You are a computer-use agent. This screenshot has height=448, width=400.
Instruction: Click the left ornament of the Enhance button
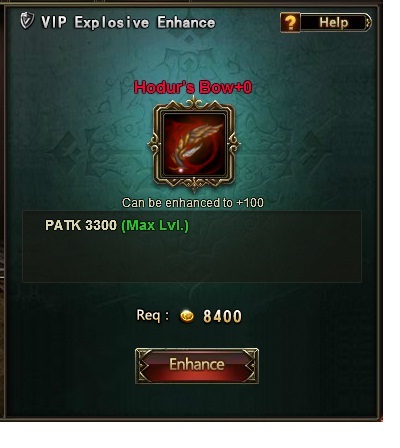click(143, 366)
